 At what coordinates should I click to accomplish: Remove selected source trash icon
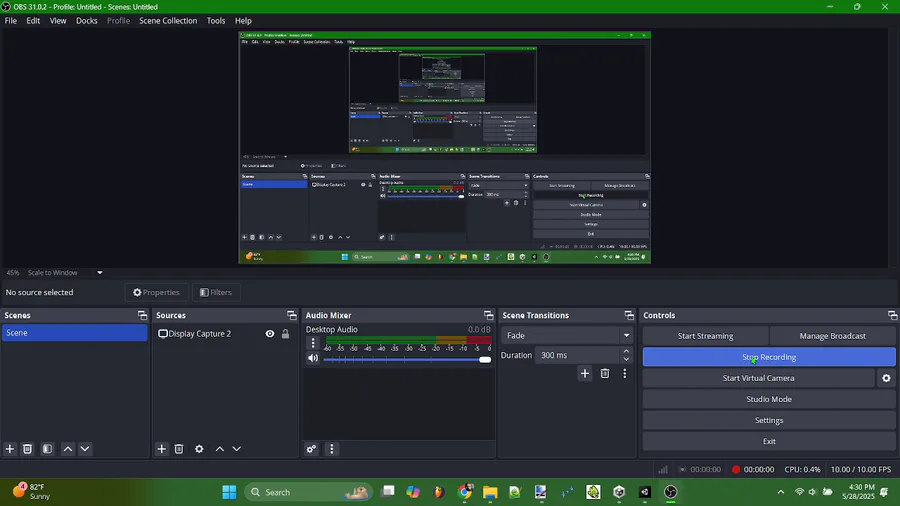[179, 449]
